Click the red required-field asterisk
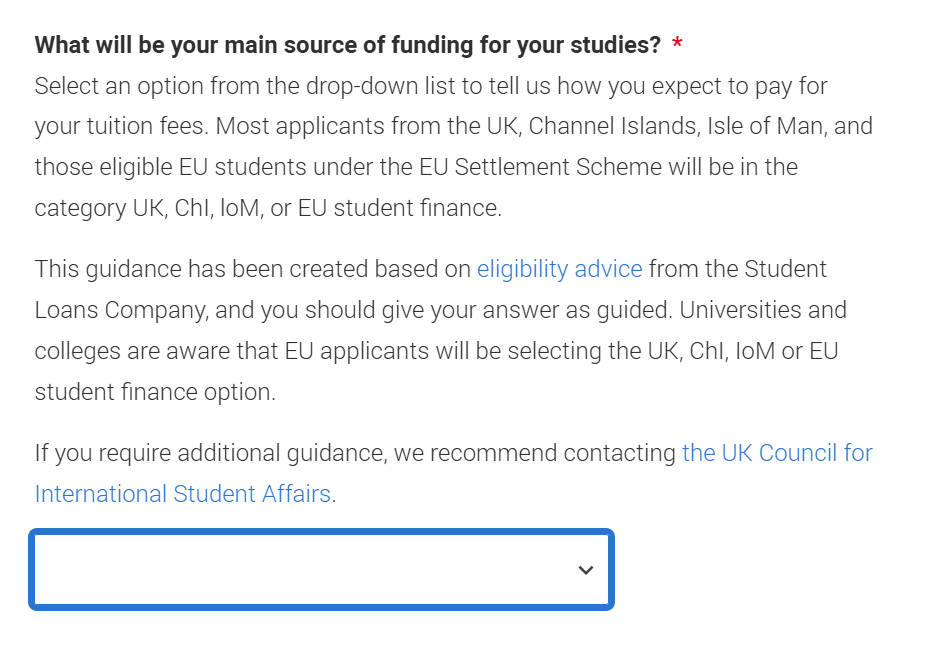 click(678, 45)
